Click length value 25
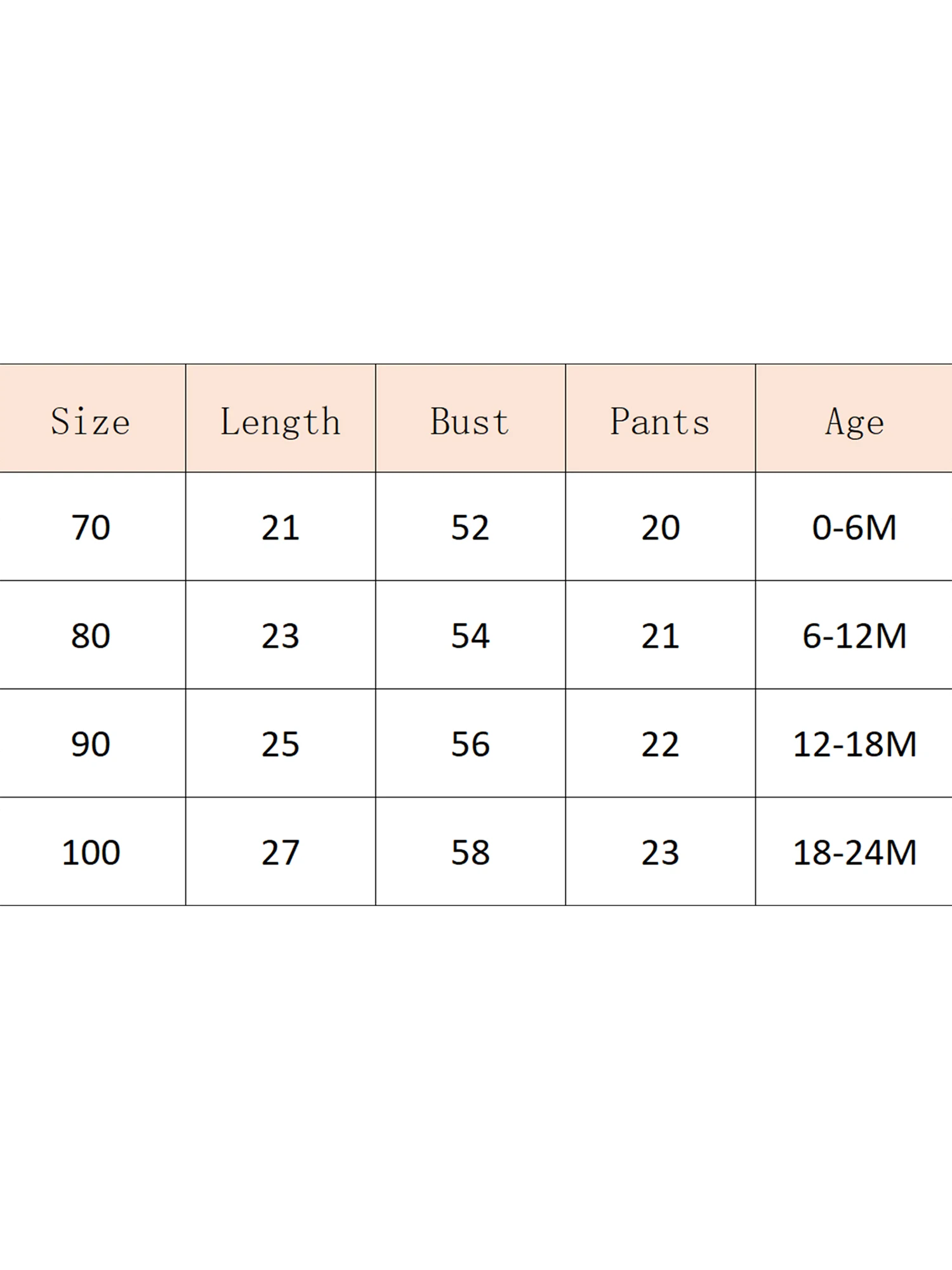This screenshot has width=952, height=1270. [x=281, y=744]
